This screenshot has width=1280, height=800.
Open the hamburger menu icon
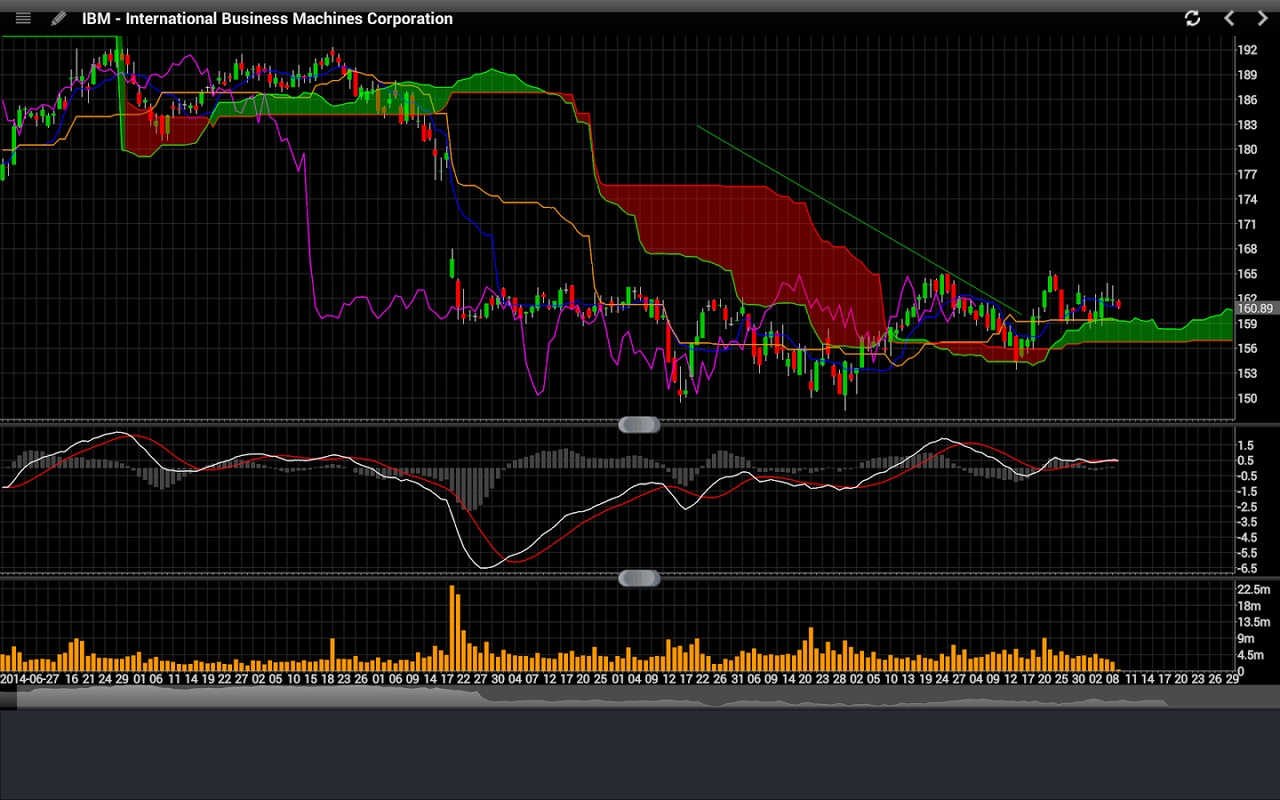click(x=23, y=18)
